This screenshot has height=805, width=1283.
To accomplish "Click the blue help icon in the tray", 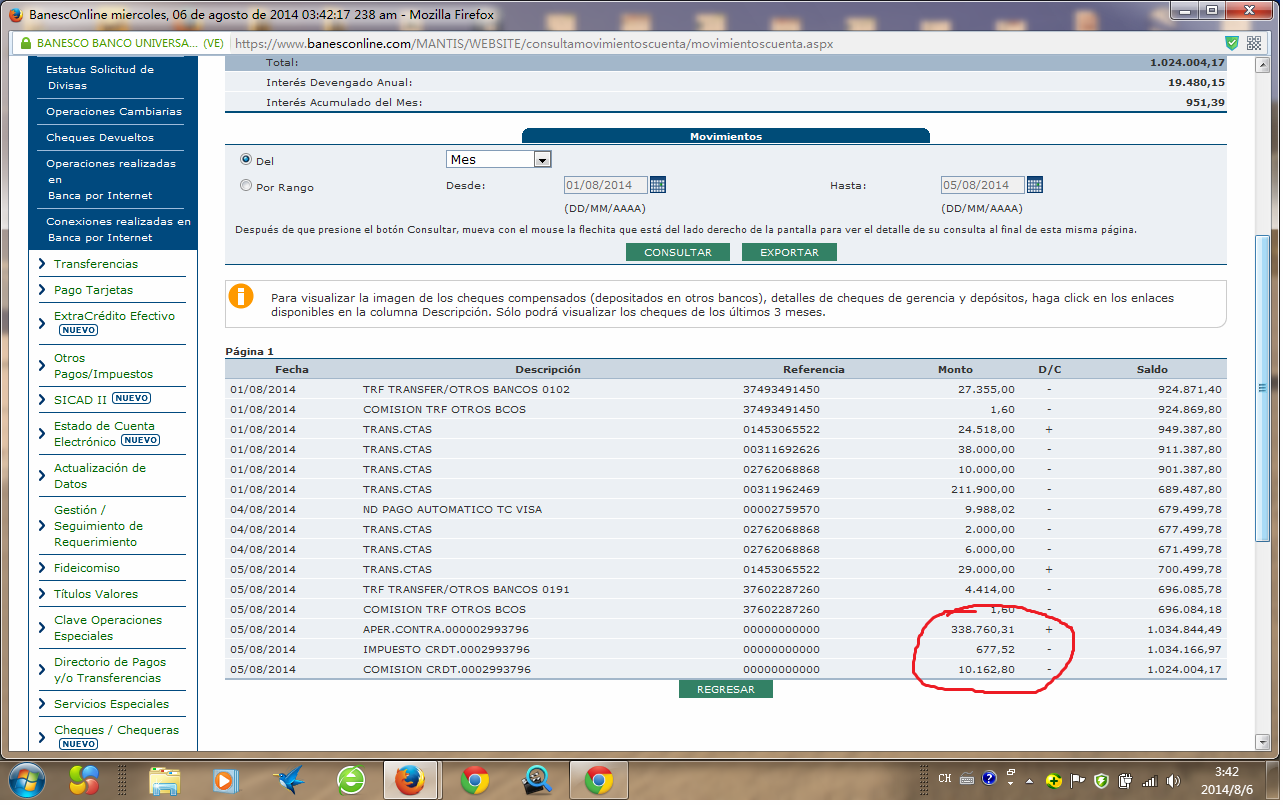I will [989, 778].
